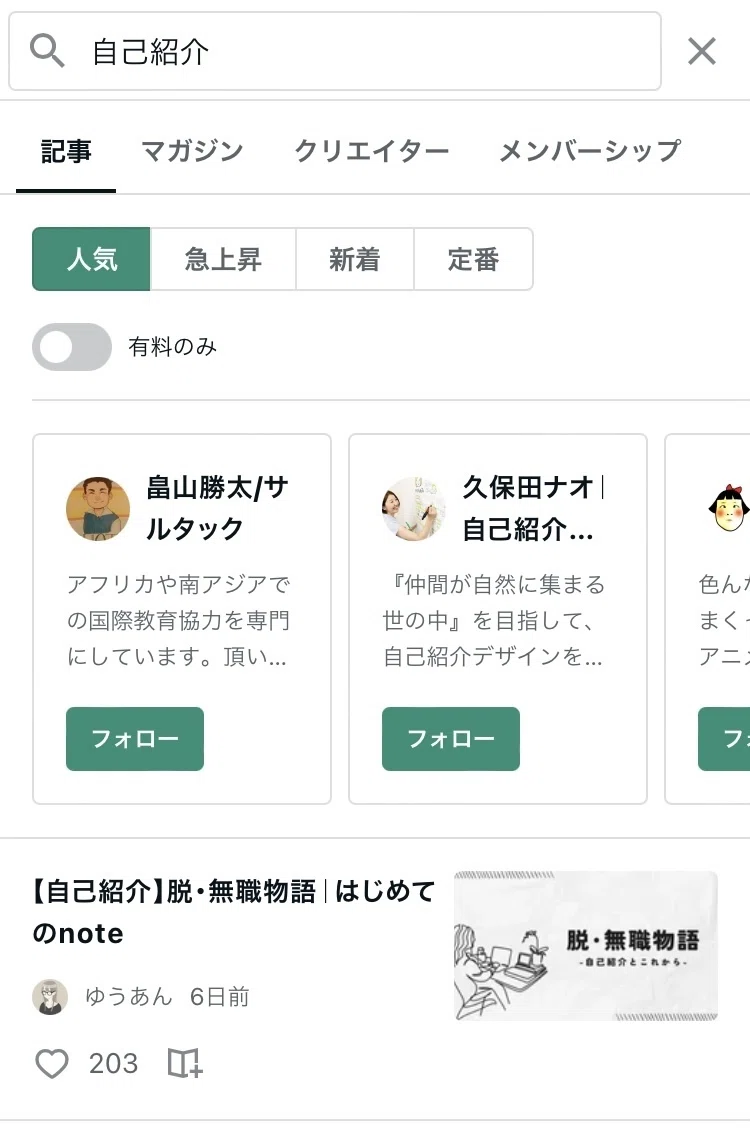The image size is (750, 1134).
Task: Click the 自己紹介 search input field
Action: [x=335, y=51]
